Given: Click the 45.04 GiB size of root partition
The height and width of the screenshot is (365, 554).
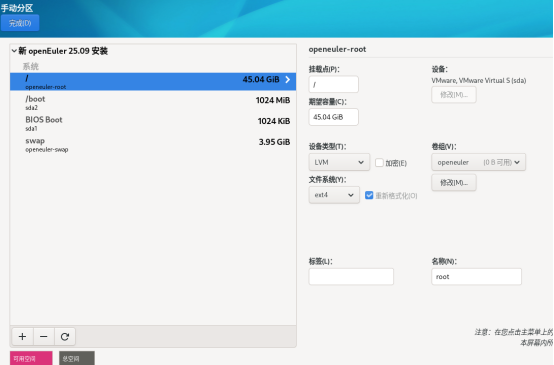Looking at the screenshot, I should [261, 80].
